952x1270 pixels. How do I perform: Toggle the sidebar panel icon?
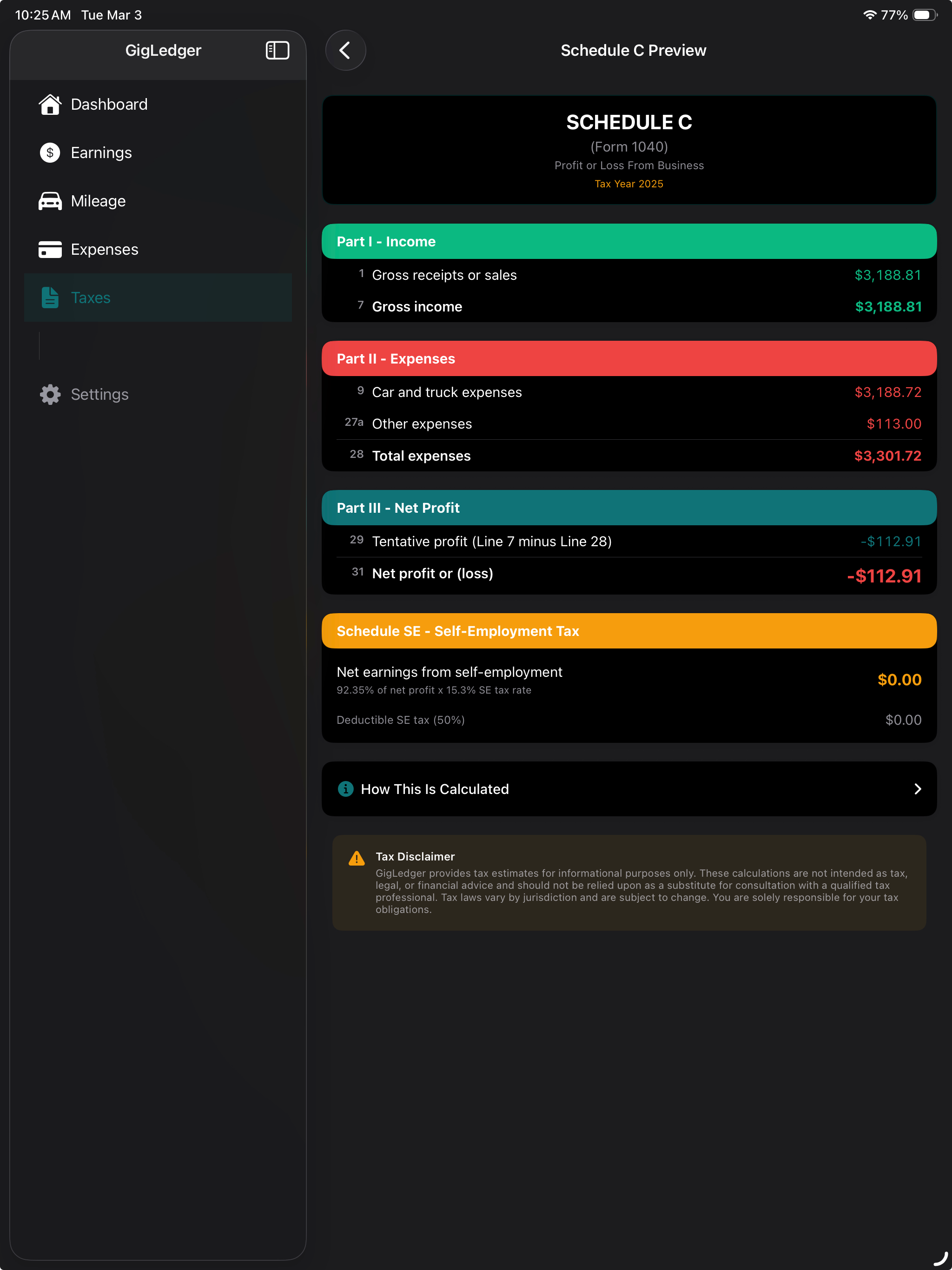coord(278,51)
